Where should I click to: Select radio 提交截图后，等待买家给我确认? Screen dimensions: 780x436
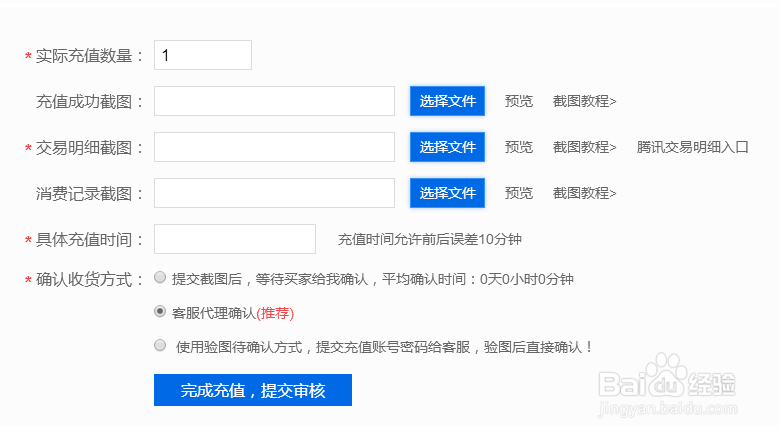tap(160, 278)
